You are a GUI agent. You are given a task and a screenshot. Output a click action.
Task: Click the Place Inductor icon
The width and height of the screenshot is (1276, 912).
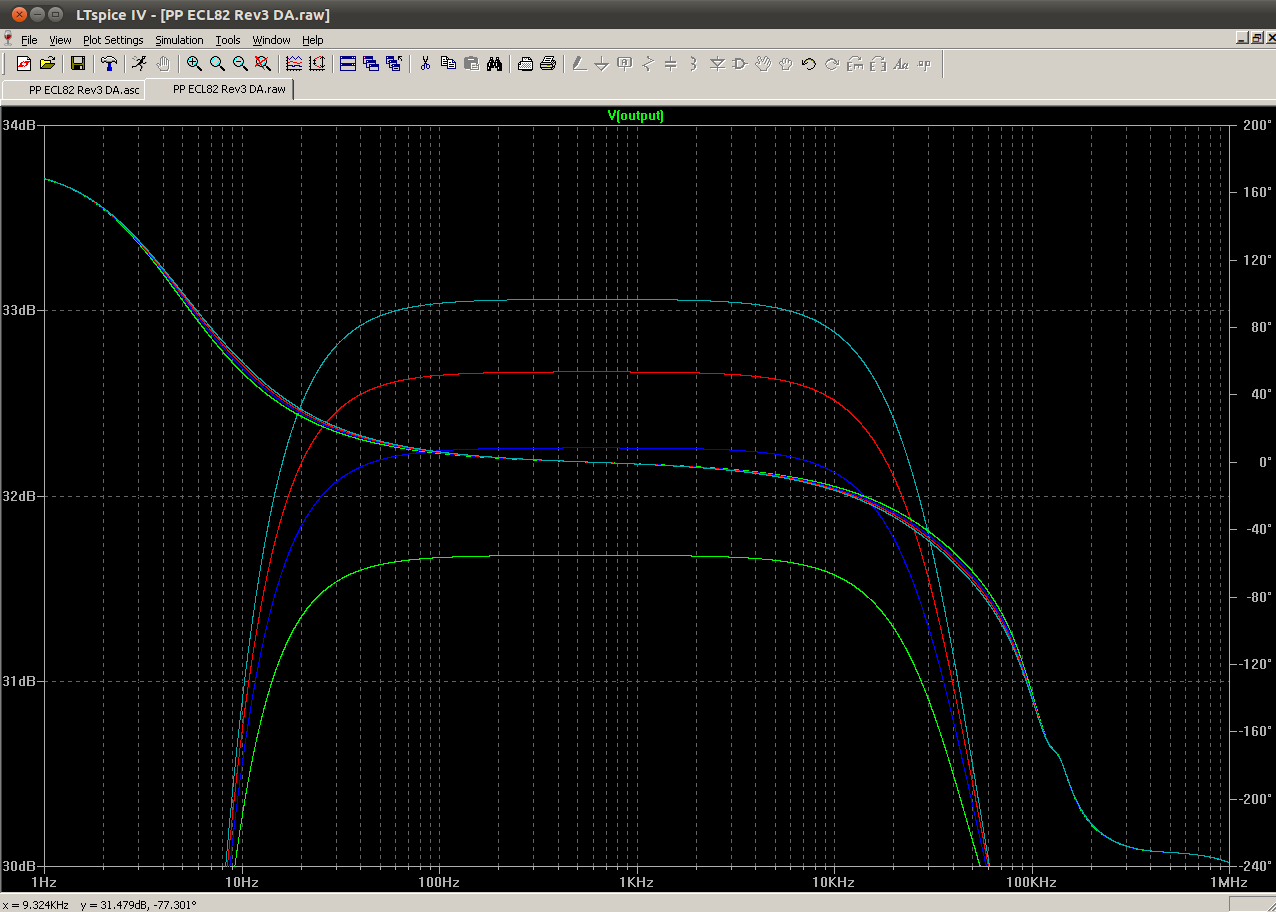pos(694,64)
